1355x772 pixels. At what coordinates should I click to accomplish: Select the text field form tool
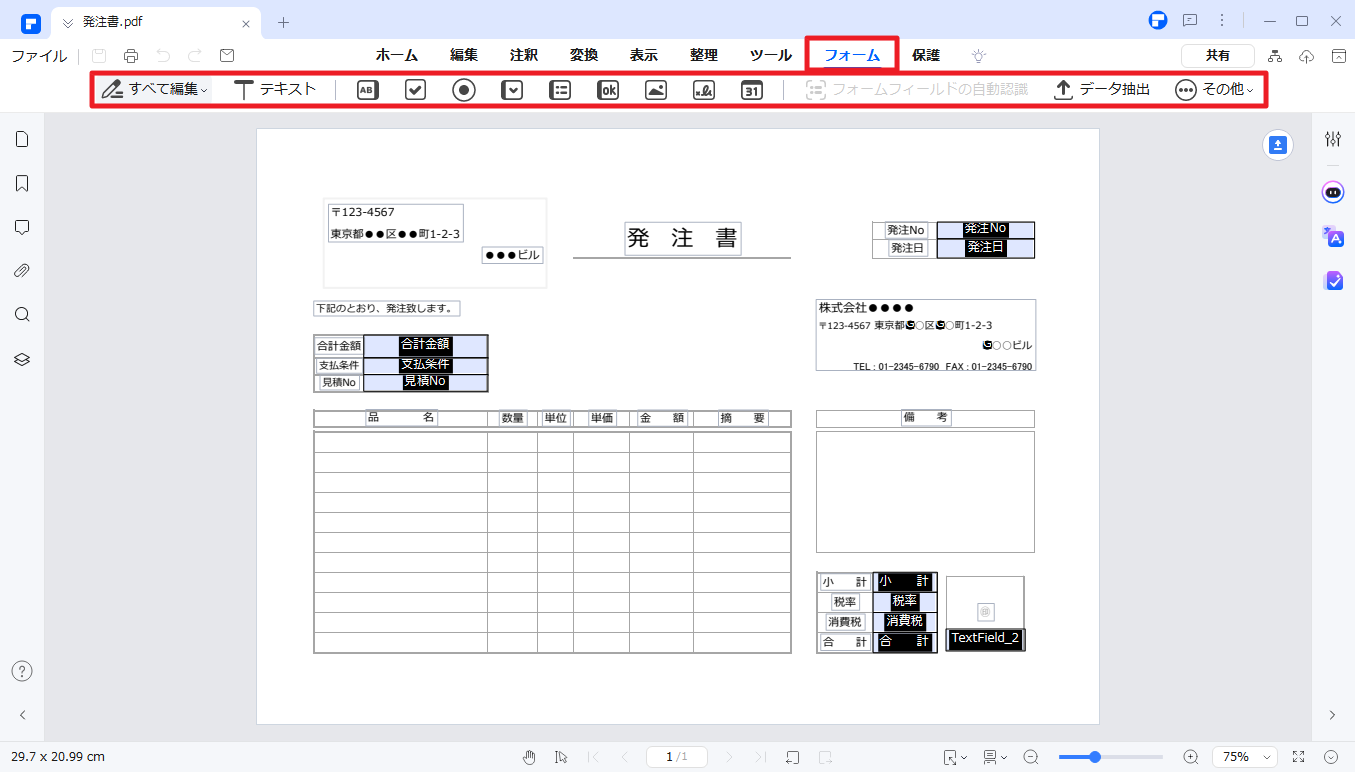(x=368, y=90)
